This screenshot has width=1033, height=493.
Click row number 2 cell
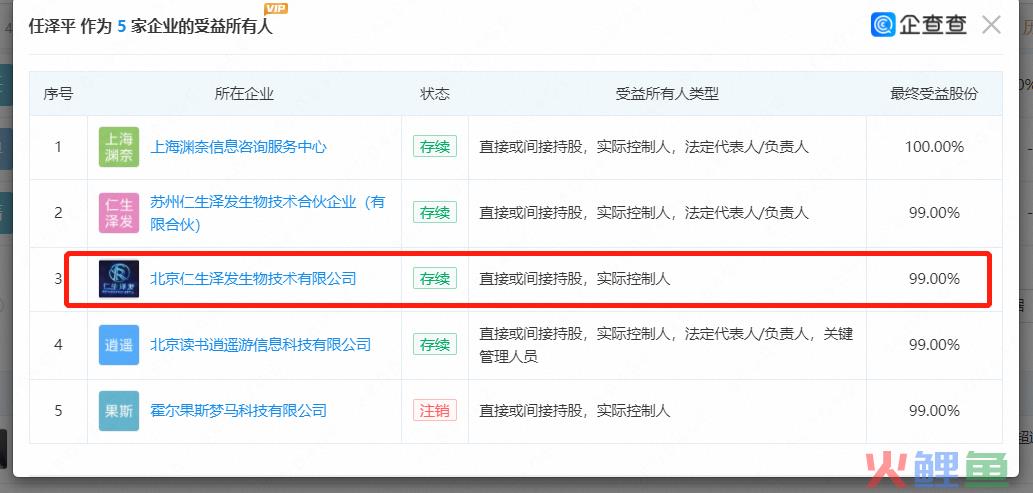58,213
